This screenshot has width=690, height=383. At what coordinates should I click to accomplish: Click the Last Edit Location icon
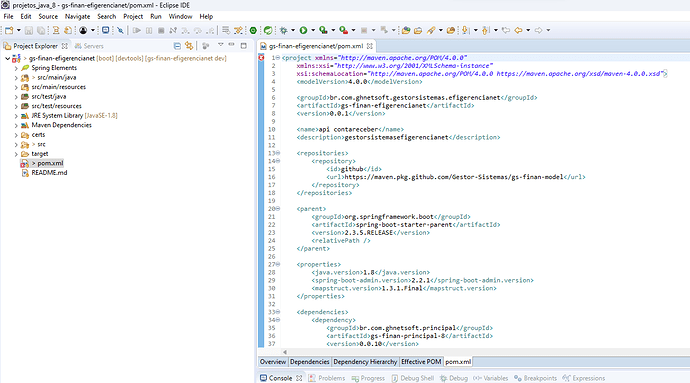(x=506, y=30)
